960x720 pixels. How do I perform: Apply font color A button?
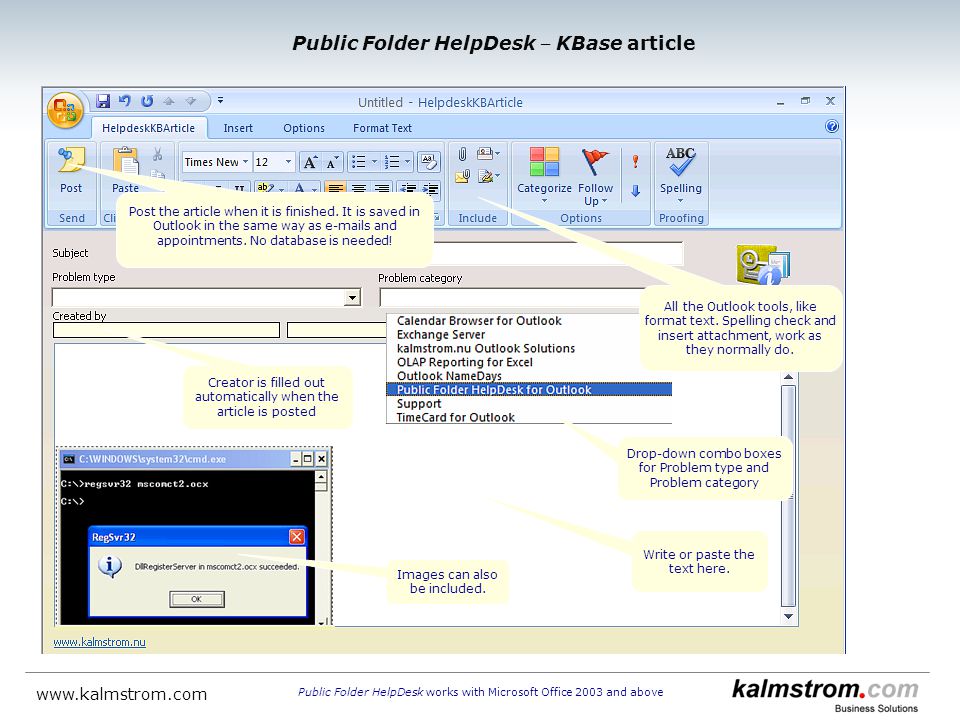299,187
